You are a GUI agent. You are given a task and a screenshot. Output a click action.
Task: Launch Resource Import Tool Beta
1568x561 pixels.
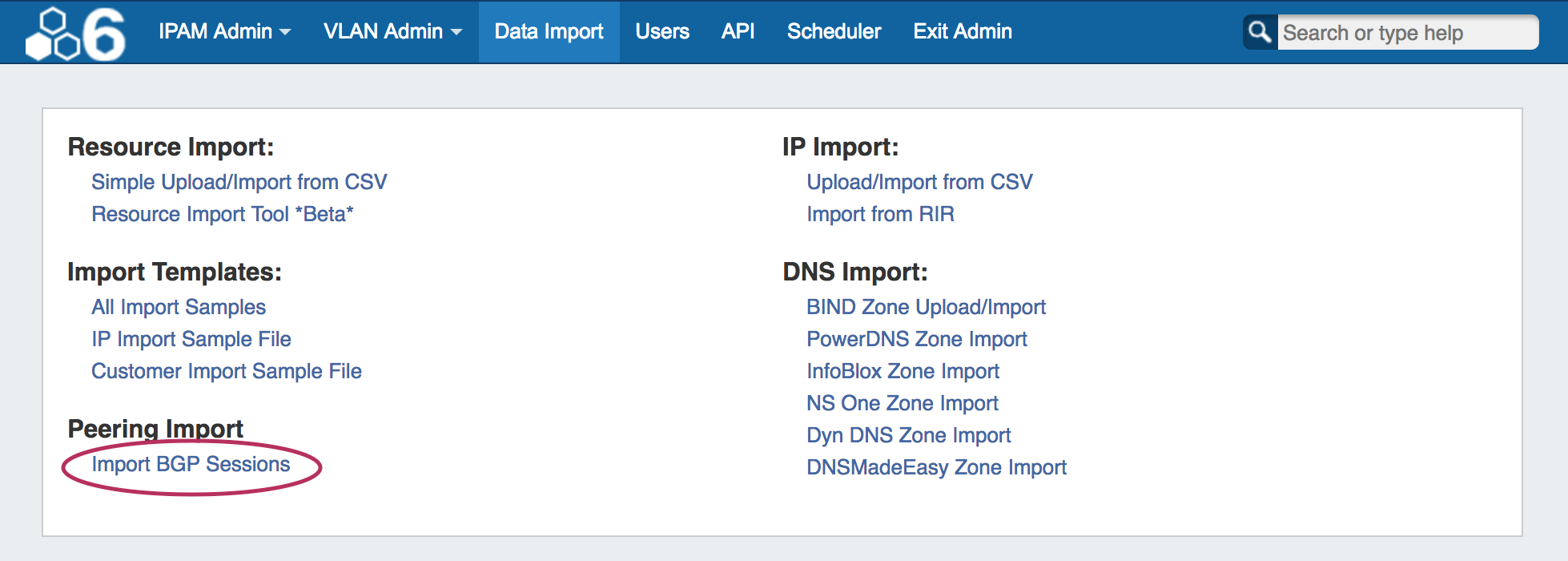coord(222,214)
